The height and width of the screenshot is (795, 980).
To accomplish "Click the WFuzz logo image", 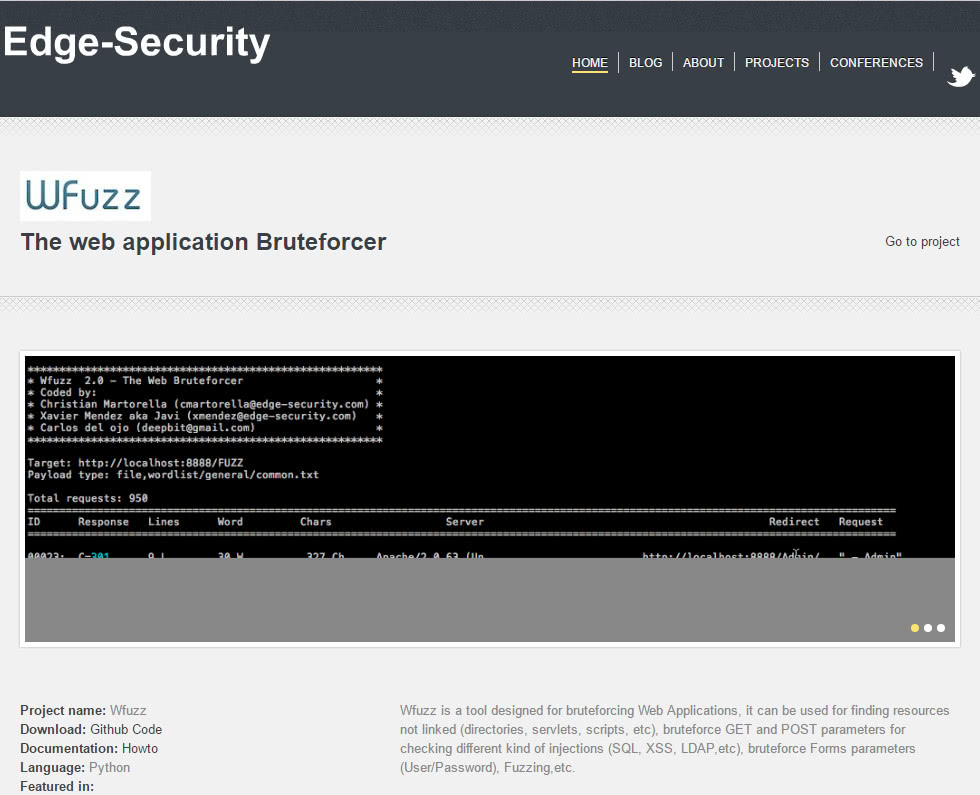I will (x=85, y=196).
